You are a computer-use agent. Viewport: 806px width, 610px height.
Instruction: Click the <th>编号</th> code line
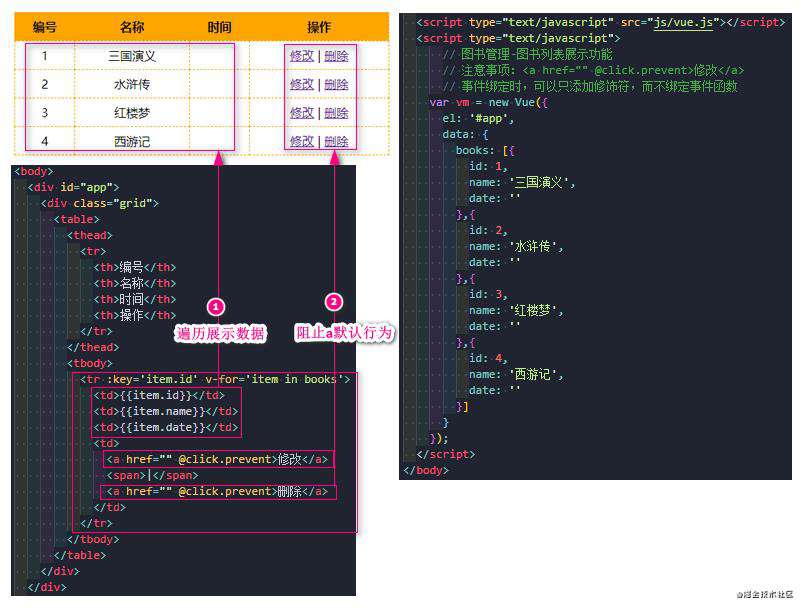click(135, 267)
